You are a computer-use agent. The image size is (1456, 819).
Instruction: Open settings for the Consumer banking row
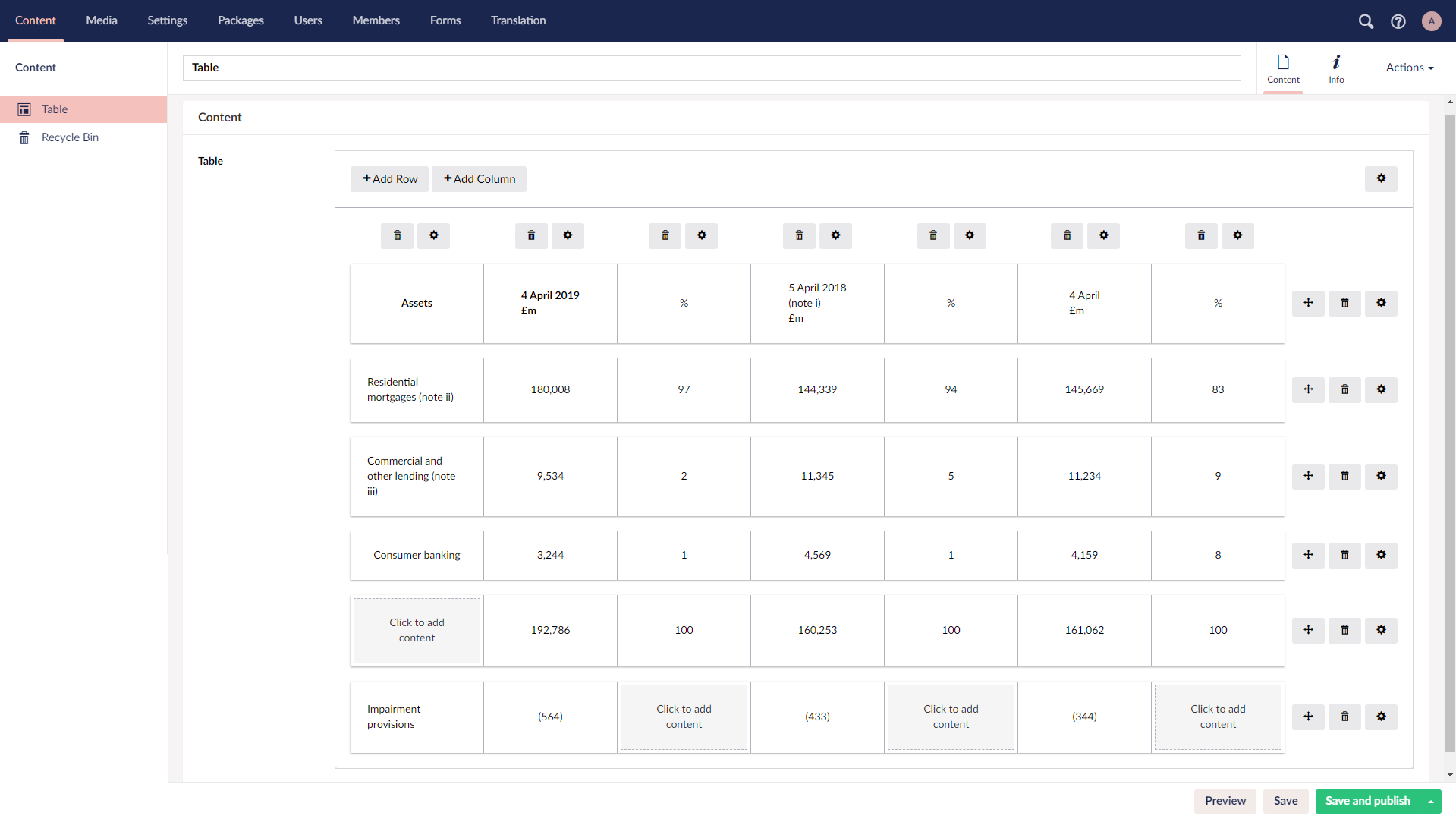(1381, 555)
